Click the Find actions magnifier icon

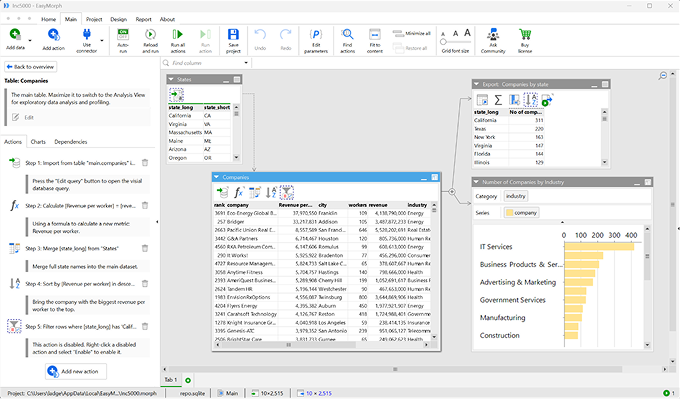(347, 34)
